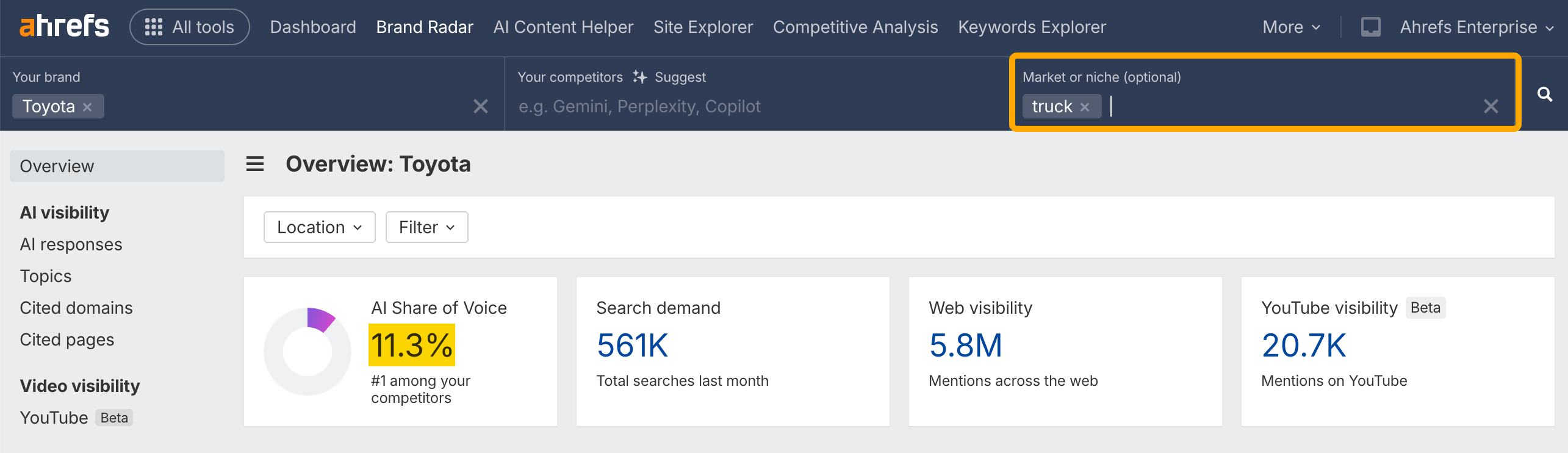Screen dimensions: 1568x453
Task: Click the Suggest competitors sparkle icon
Action: coord(639,77)
